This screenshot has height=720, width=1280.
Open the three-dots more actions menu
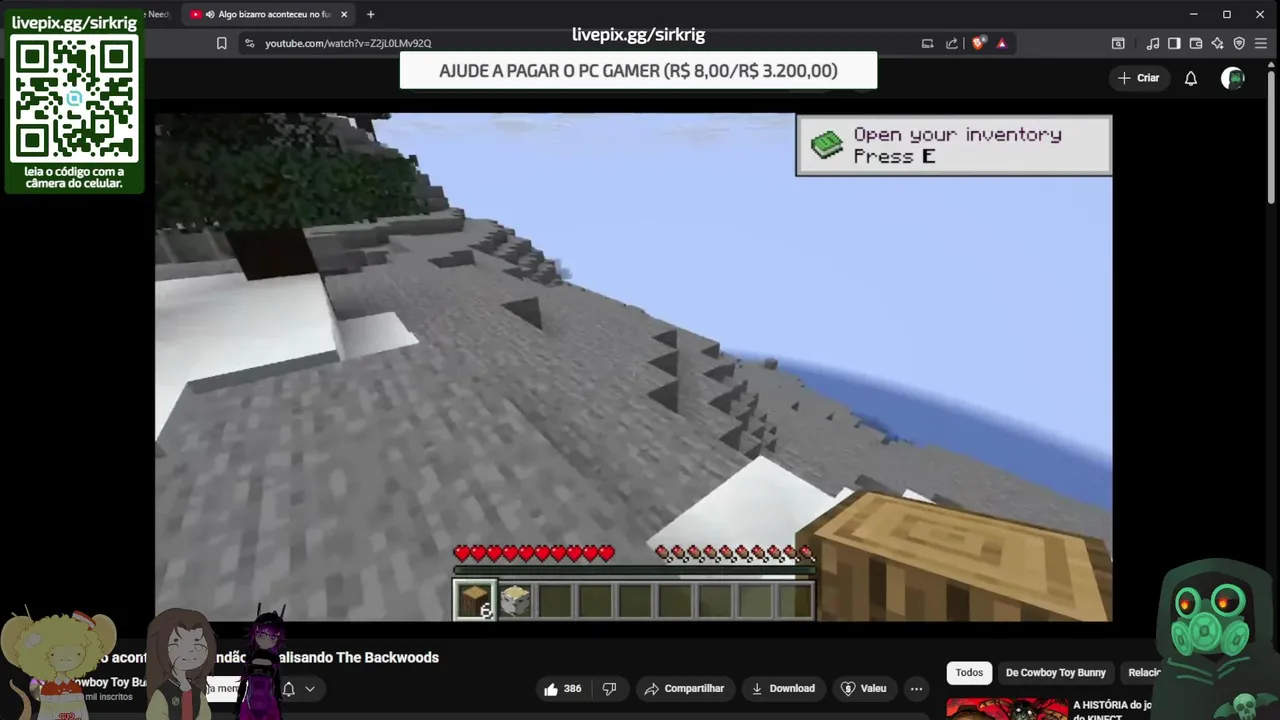click(916, 688)
